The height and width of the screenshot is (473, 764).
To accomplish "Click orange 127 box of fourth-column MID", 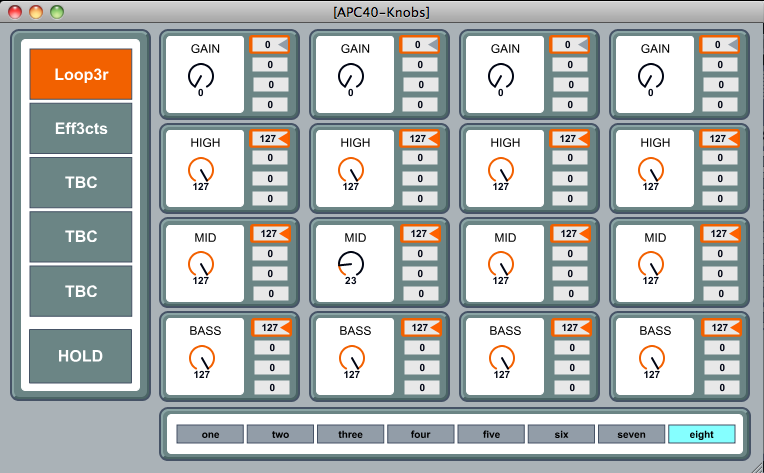I will coord(721,234).
